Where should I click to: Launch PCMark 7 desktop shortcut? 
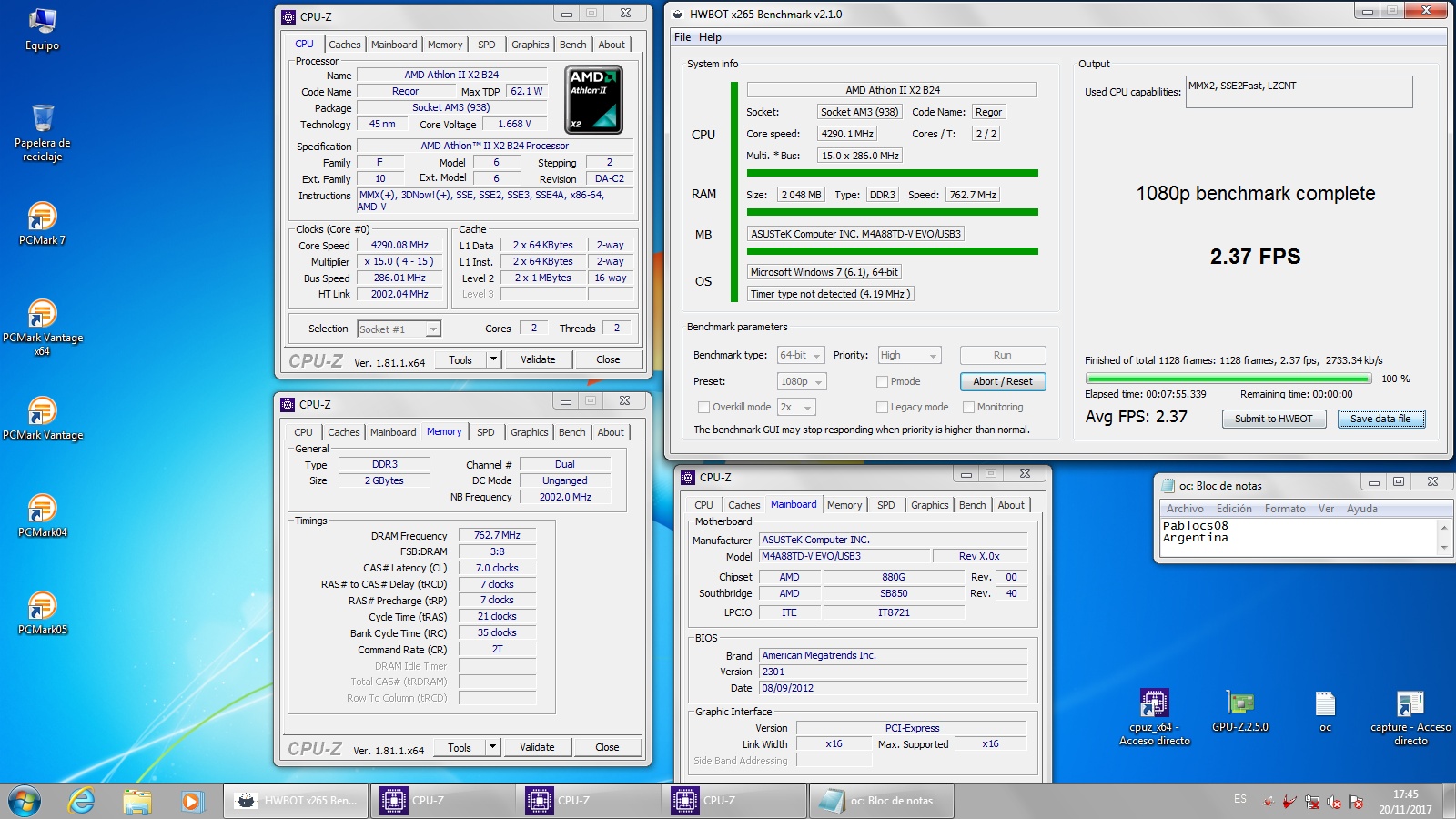(x=42, y=224)
